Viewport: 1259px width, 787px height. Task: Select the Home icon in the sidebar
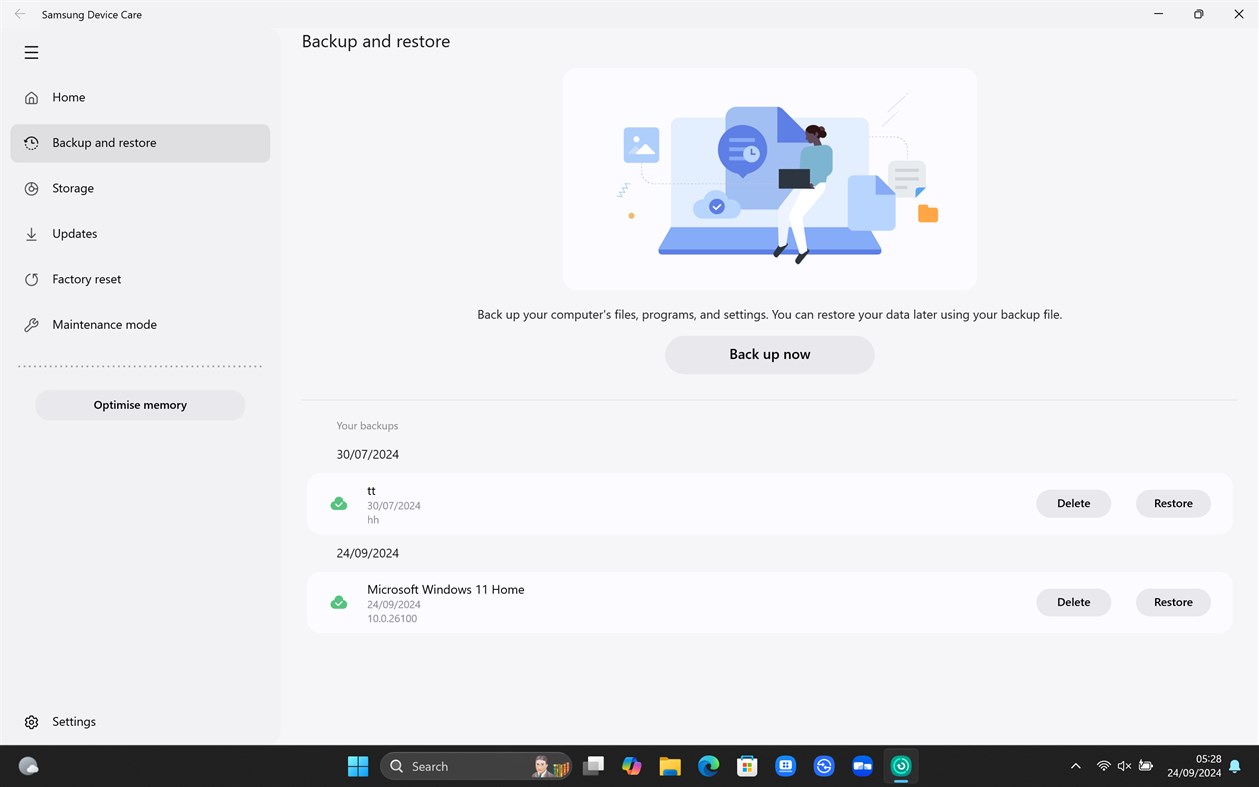pos(31,97)
